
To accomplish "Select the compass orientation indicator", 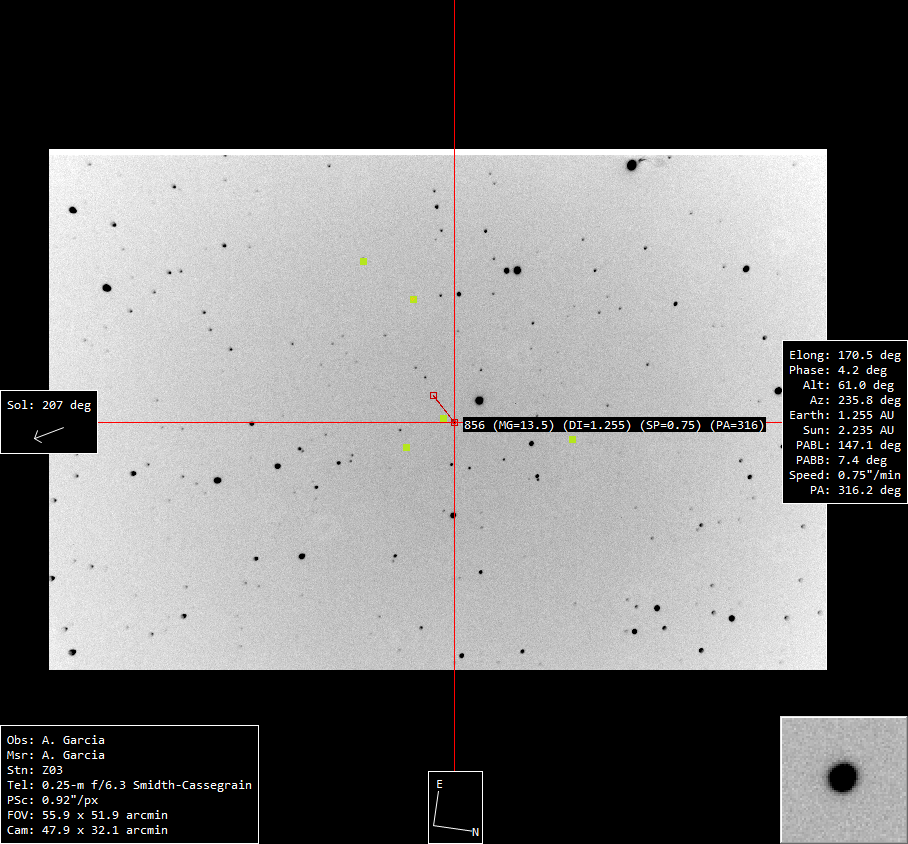I will point(455,806).
